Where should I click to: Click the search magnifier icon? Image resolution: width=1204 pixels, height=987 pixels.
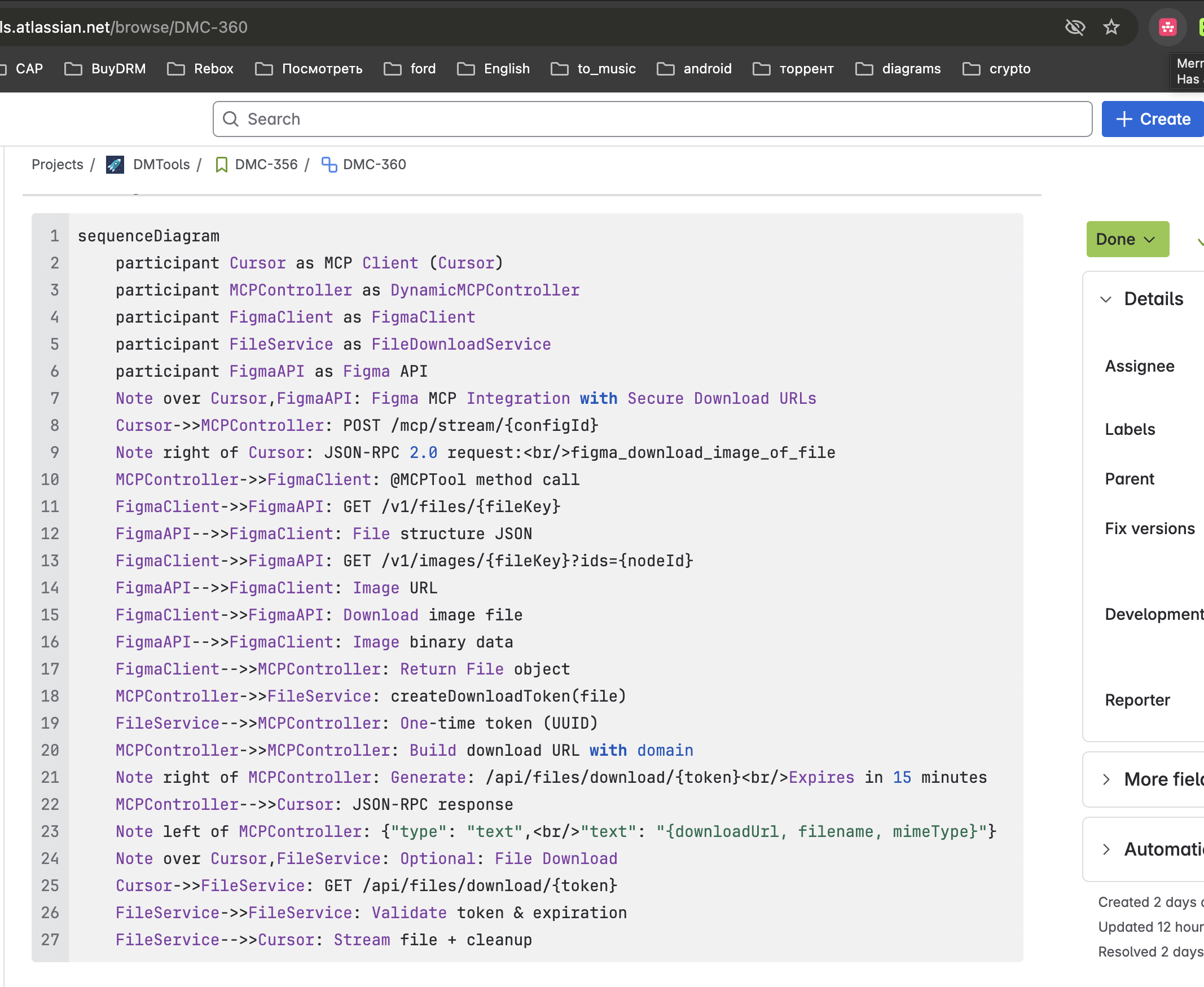(230, 119)
